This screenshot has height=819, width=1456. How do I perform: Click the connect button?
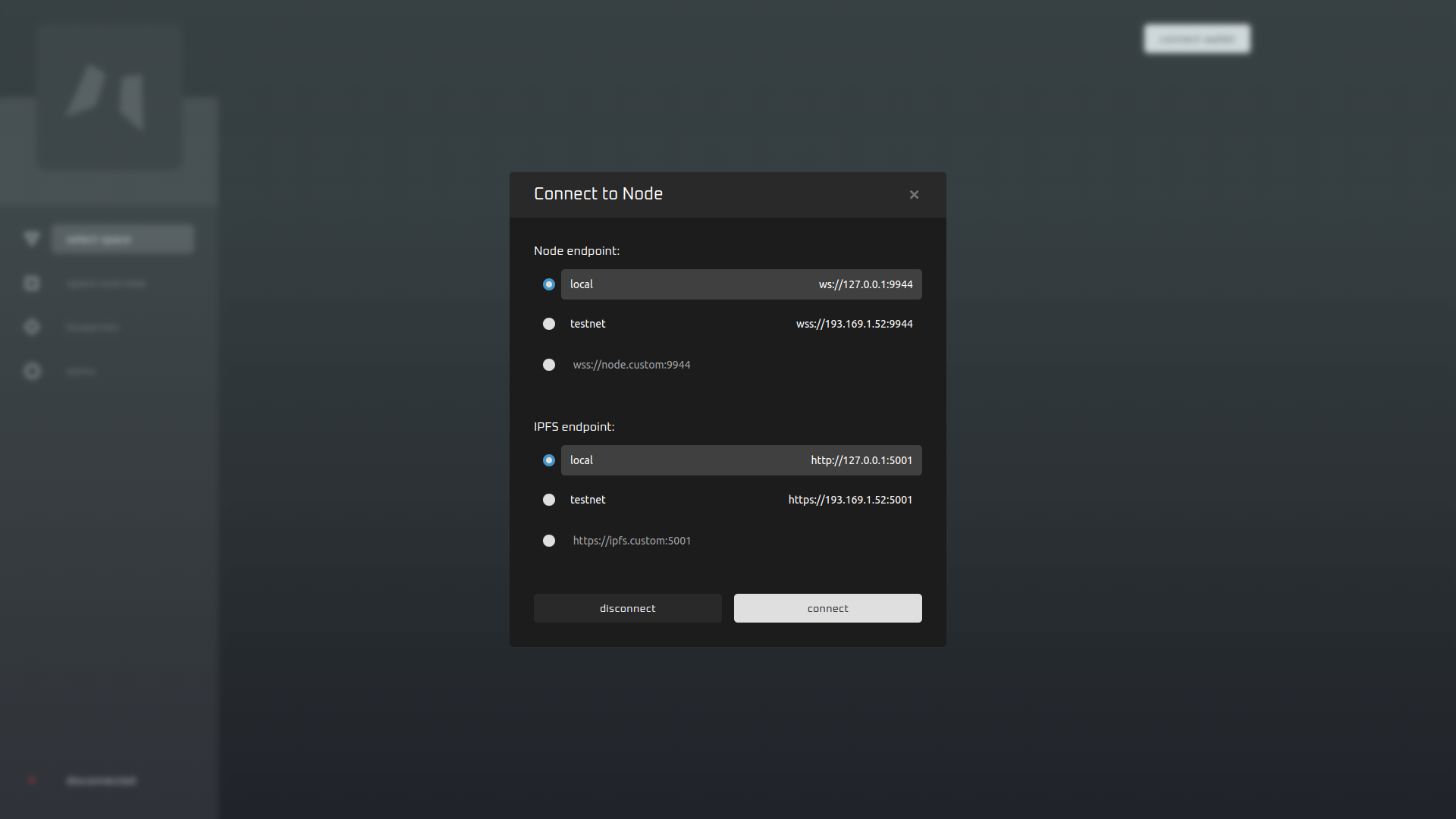pos(828,608)
